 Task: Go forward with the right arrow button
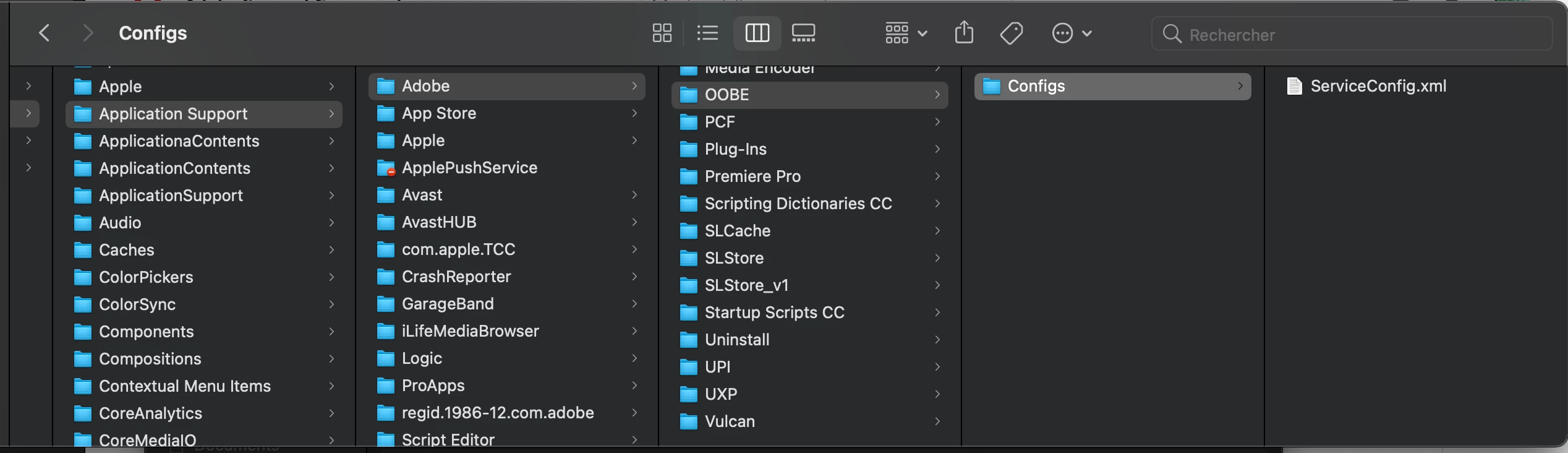(88, 33)
